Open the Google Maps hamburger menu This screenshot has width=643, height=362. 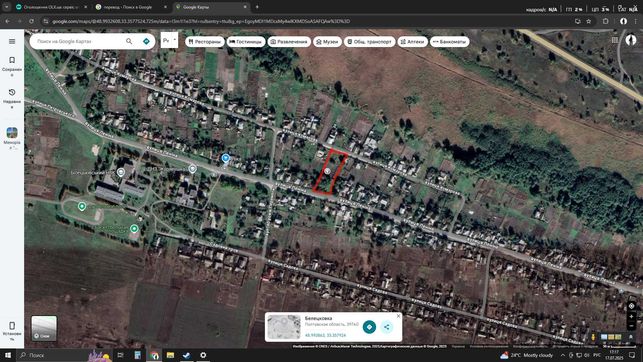12,41
